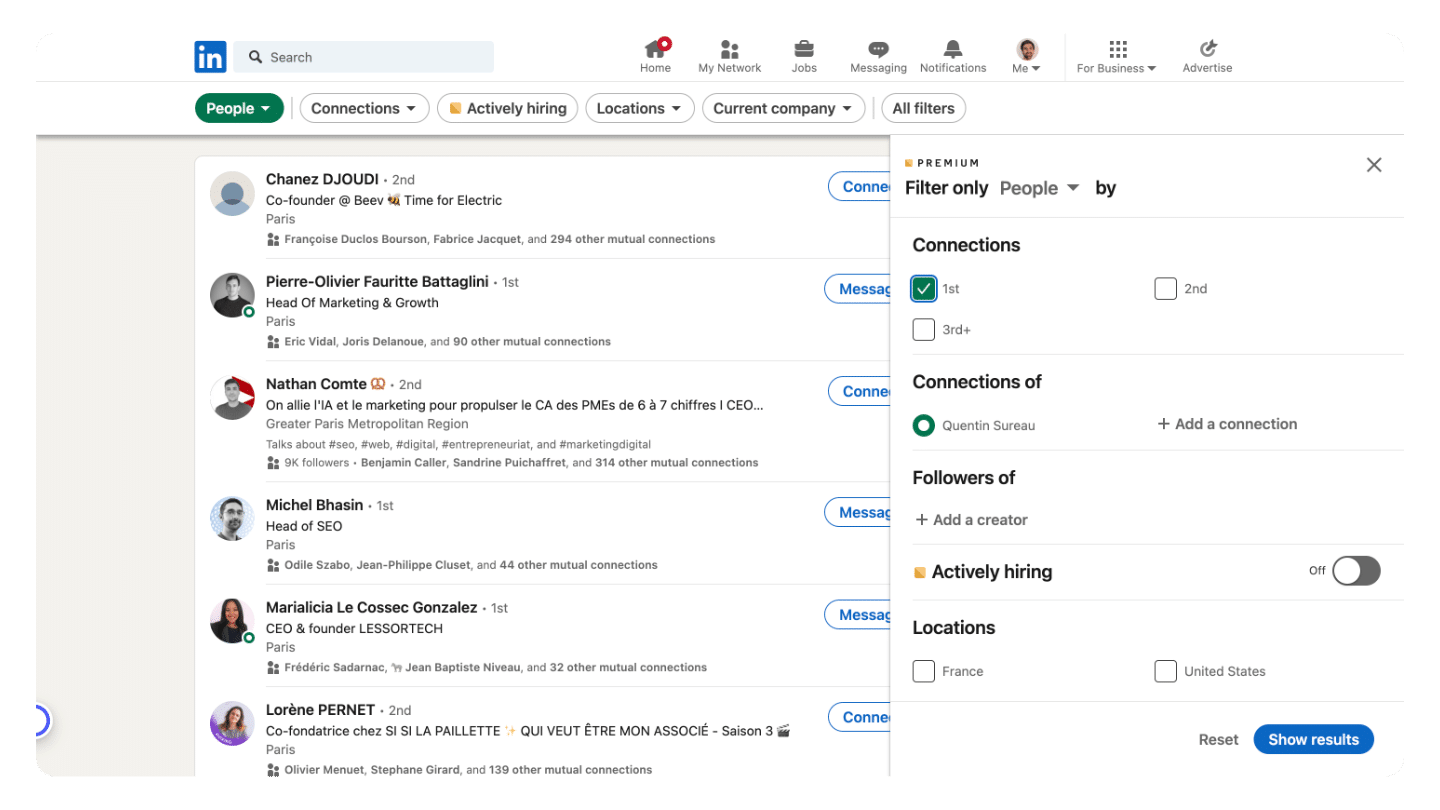1440x810 pixels.
Task: Click Show results button
Action: coord(1314,739)
